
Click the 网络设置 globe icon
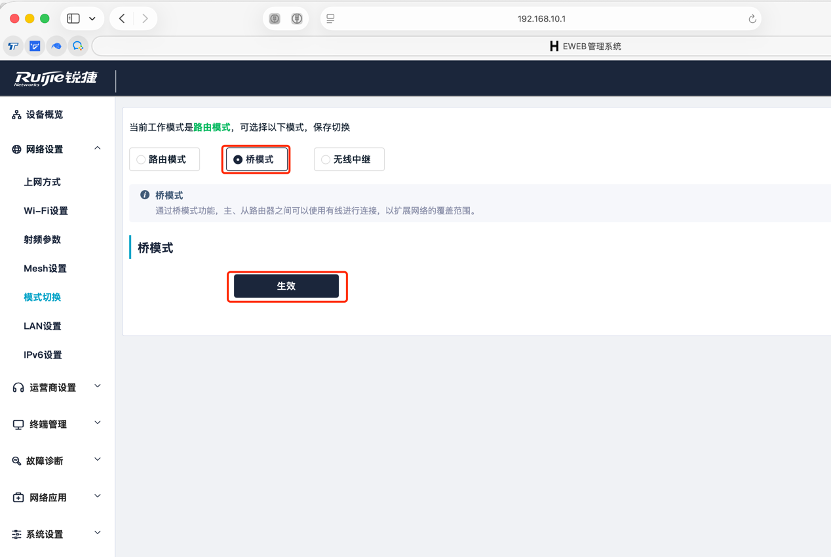click(x=16, y=149)
